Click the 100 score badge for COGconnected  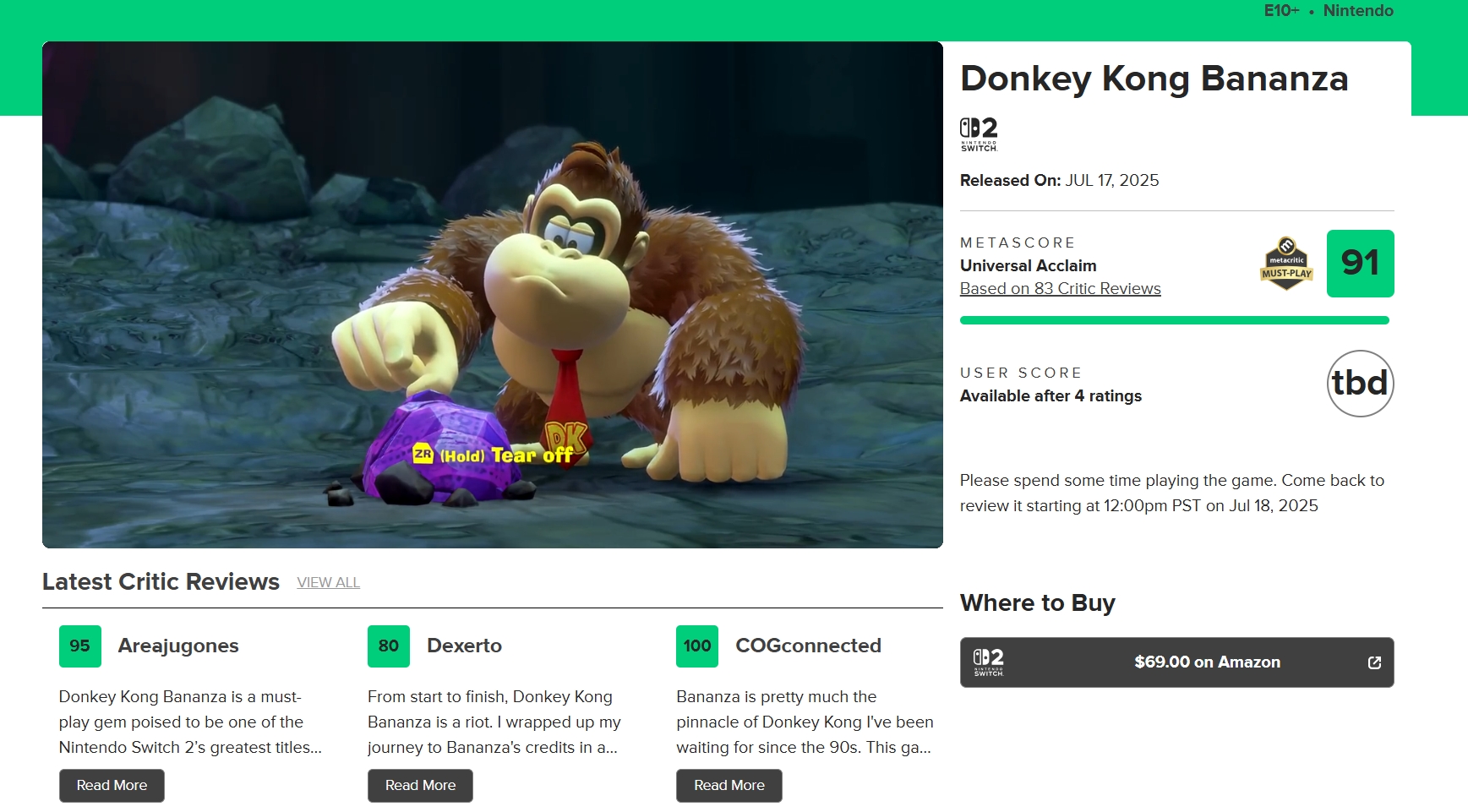click(x=697, y=646)
